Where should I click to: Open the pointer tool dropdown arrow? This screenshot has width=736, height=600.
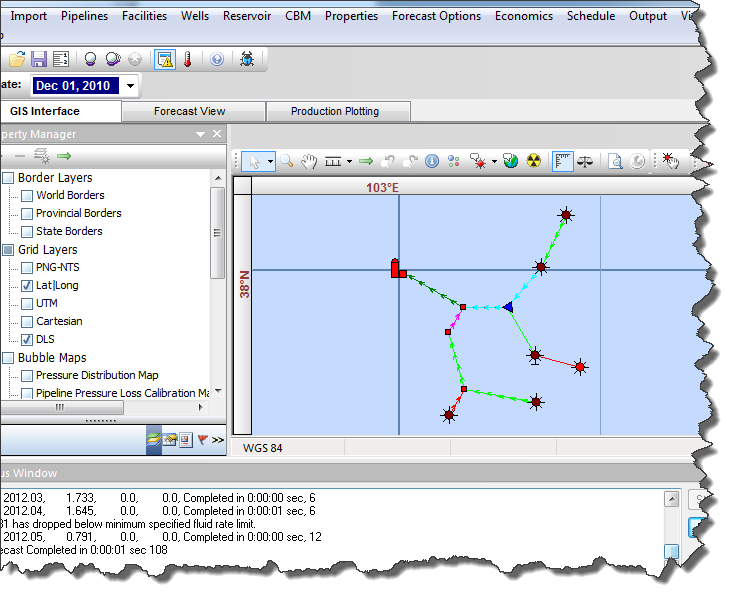coord(269,161)
